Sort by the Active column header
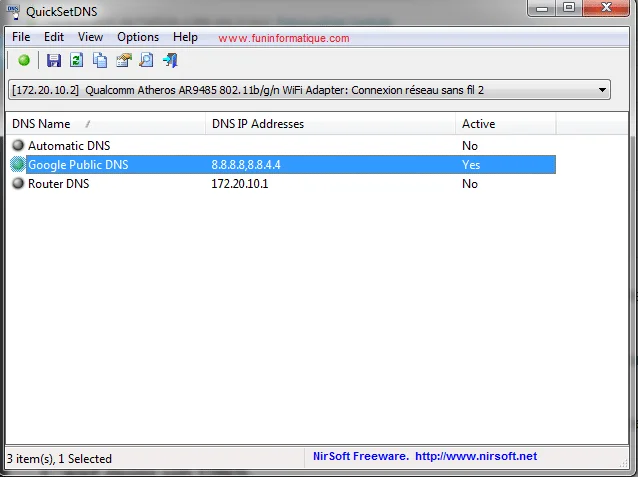 [x=505, y=124]
